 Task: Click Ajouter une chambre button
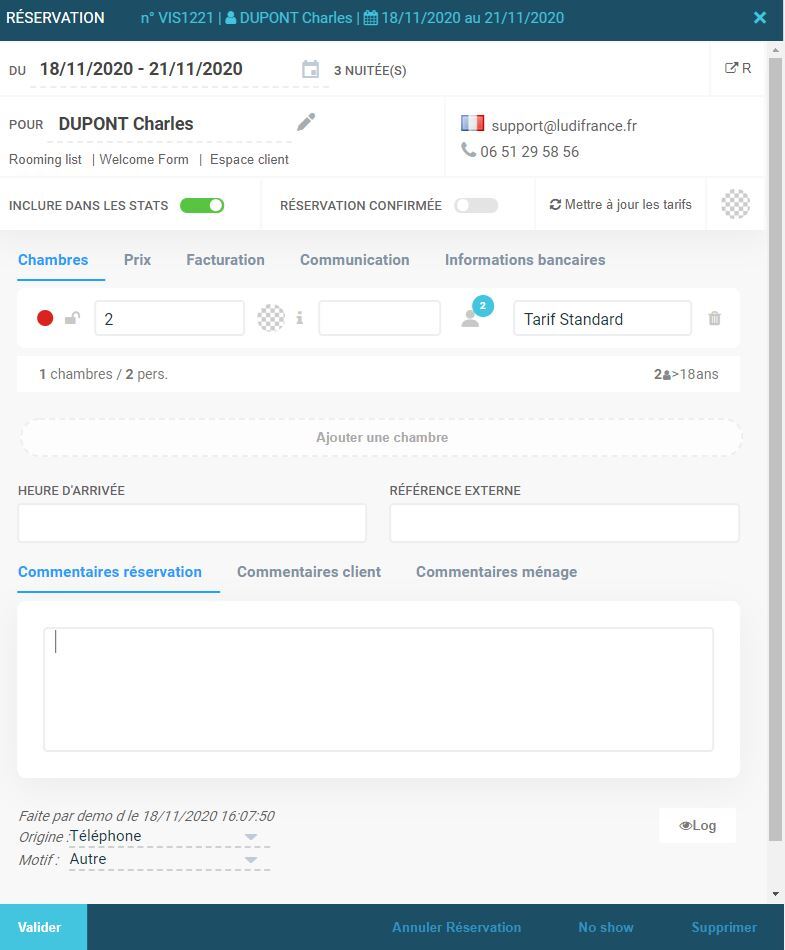pyautogui.click(x=382, y=437)
